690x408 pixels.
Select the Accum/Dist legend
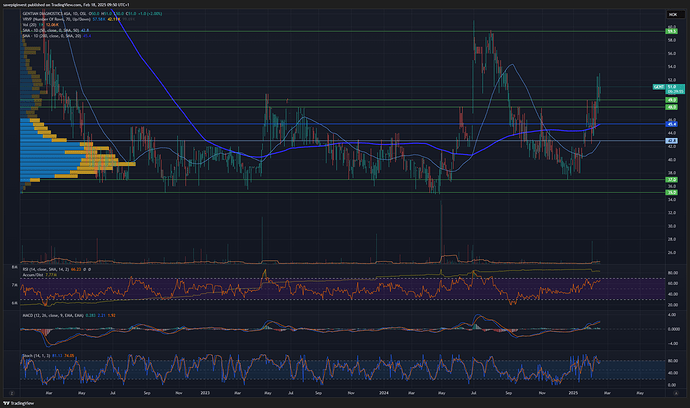tap(40, 275)
